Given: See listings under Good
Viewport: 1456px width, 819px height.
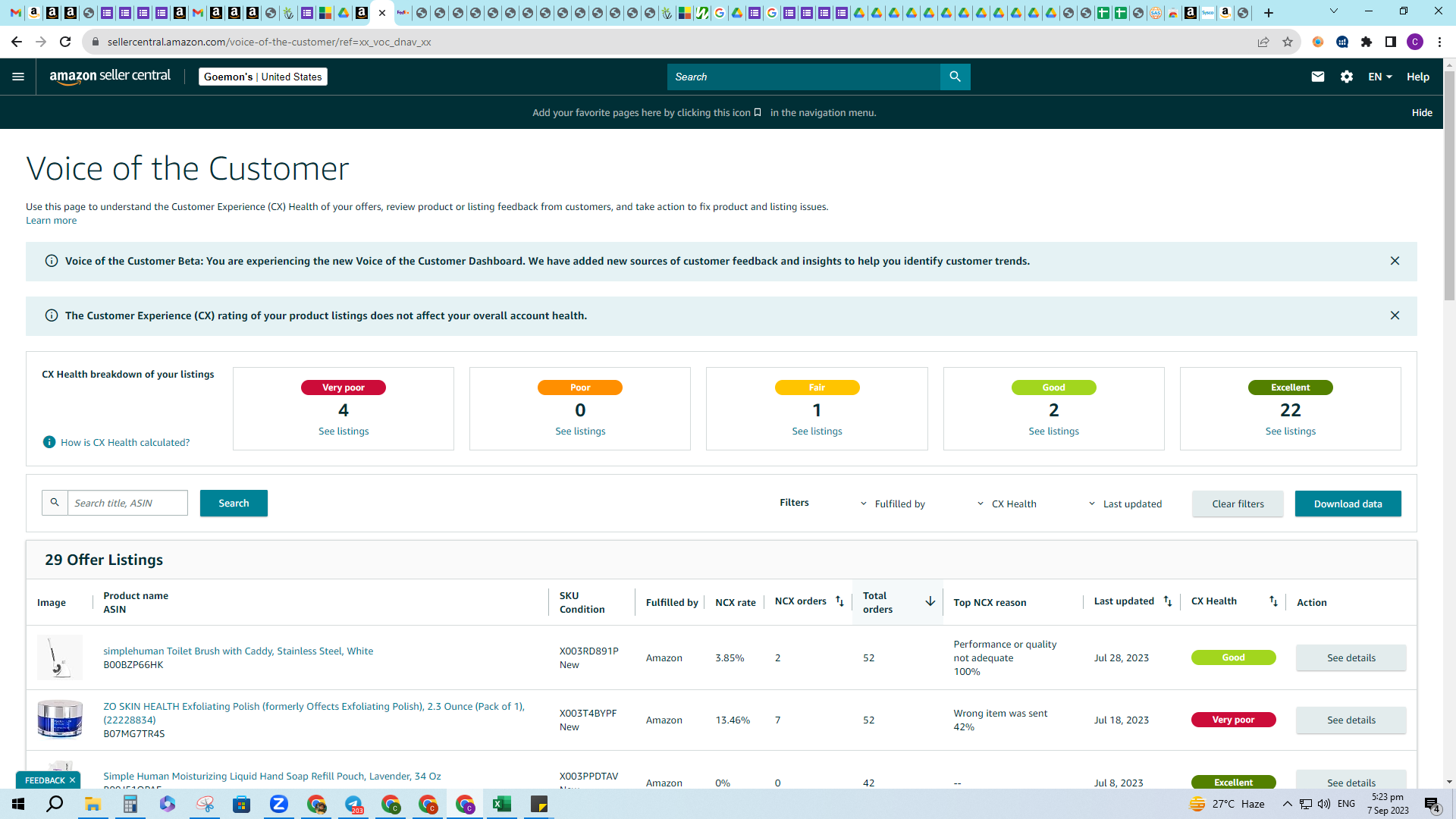Looking at the screenshot, I should (1053, 431).
